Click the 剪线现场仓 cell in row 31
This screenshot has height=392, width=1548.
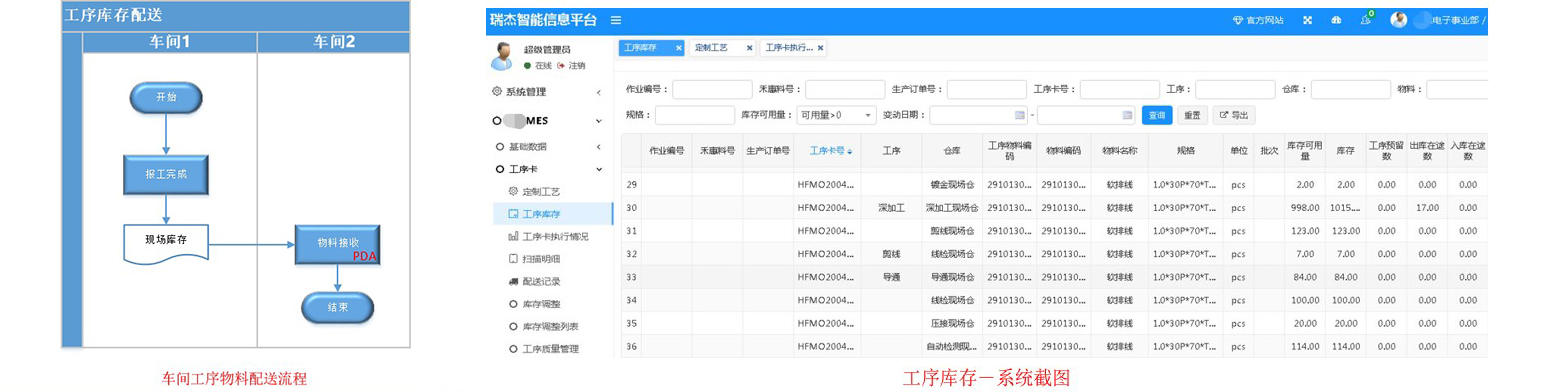pyautogui.click(x=952, y=231)
